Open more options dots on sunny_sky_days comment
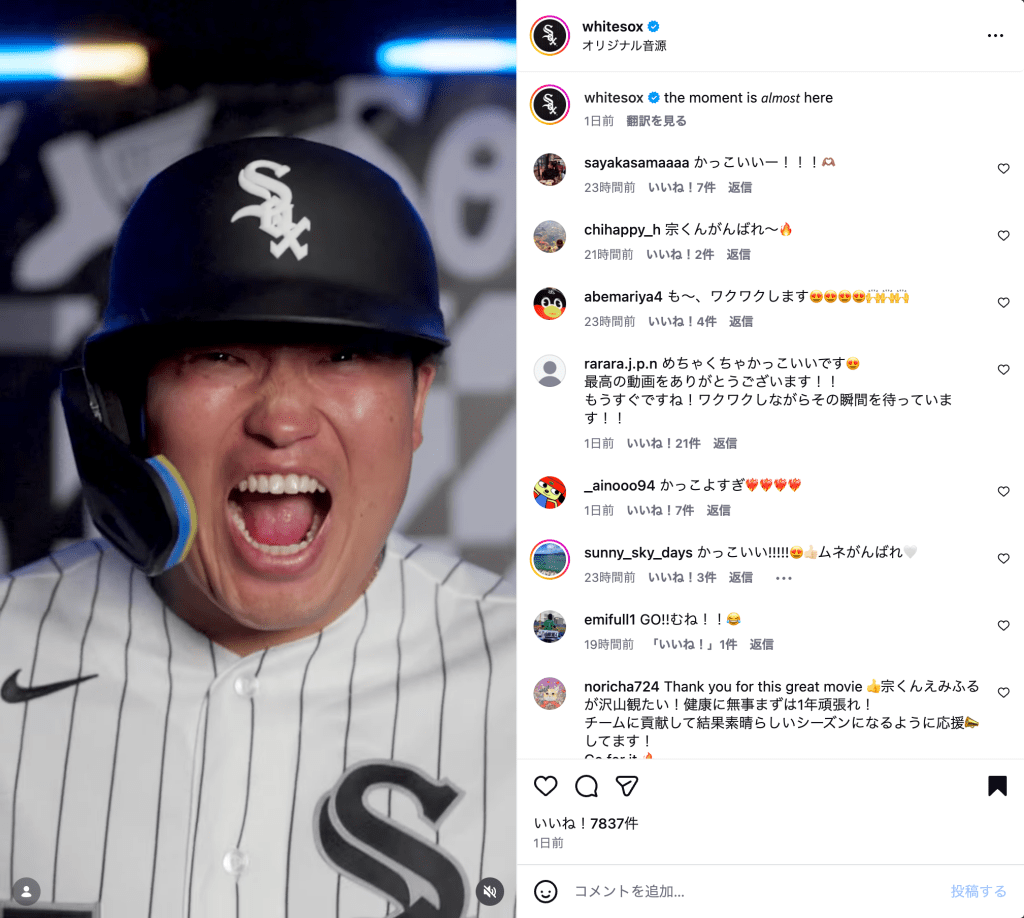This screenshot has width=1024, height=918. [x=784, y=578]
